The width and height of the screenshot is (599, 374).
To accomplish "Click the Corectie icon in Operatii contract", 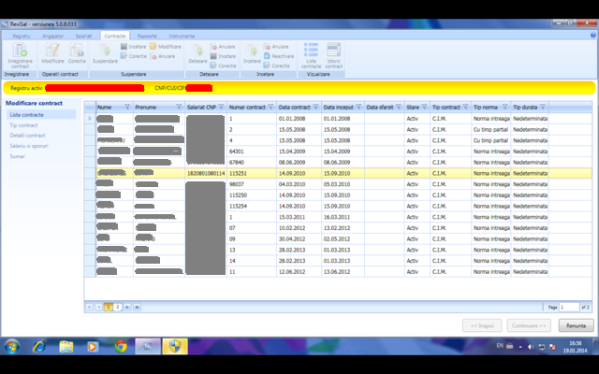I will click(77, 54).
